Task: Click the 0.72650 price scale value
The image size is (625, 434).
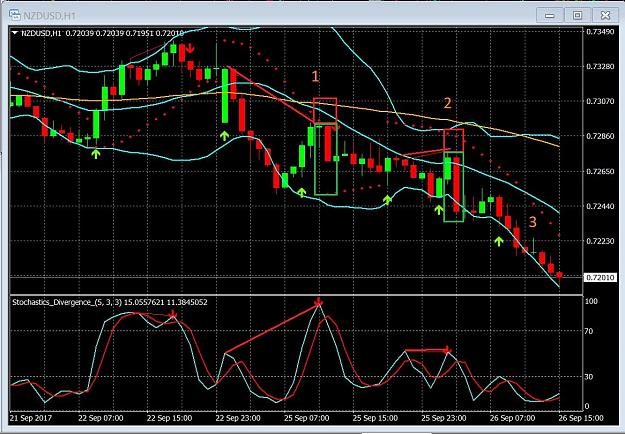Action: pos(600,171)
